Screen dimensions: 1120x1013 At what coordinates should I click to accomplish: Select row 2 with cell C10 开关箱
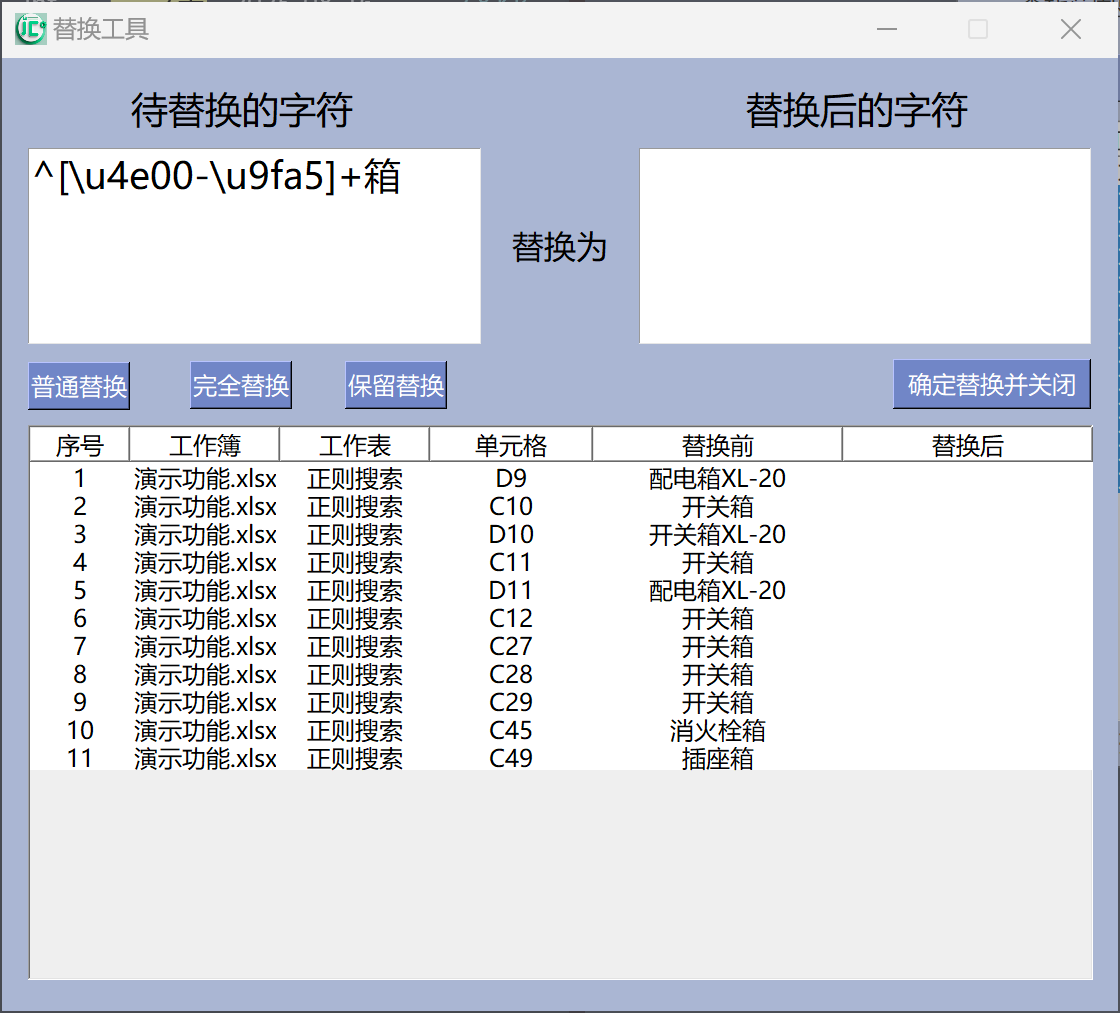(560, 507)
